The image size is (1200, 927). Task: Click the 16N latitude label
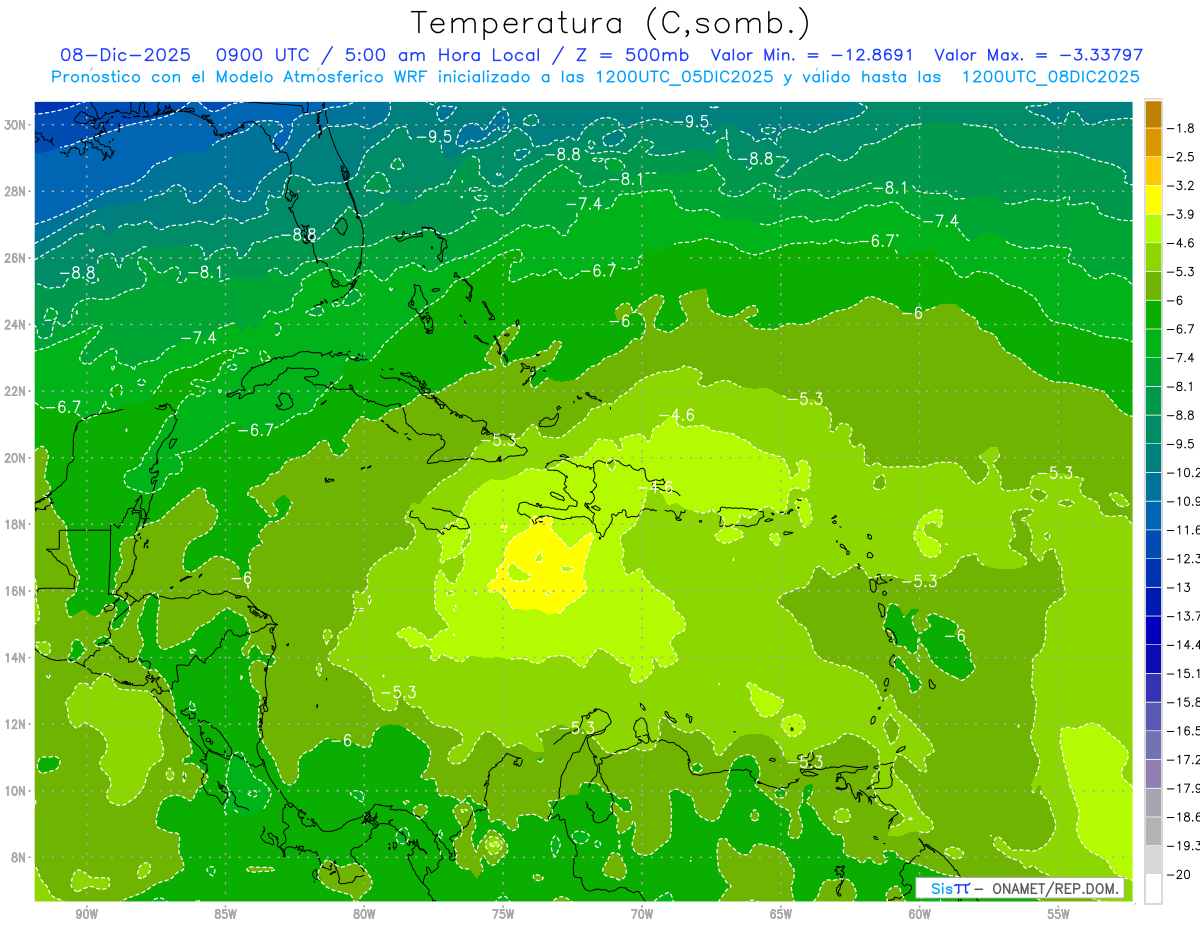(x=16, y=591)
